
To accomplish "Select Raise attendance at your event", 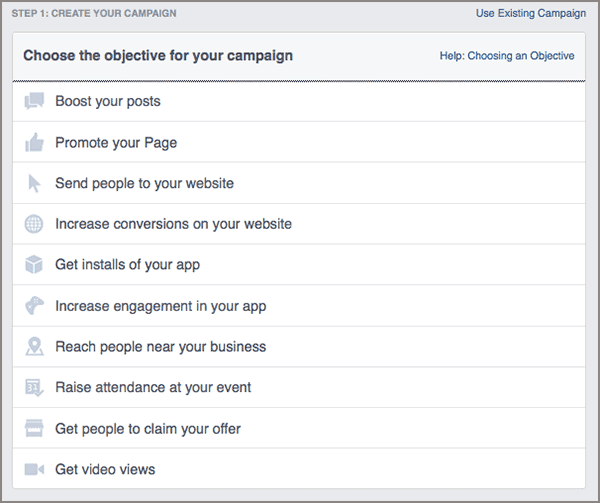I will click(x=153, y=387).
